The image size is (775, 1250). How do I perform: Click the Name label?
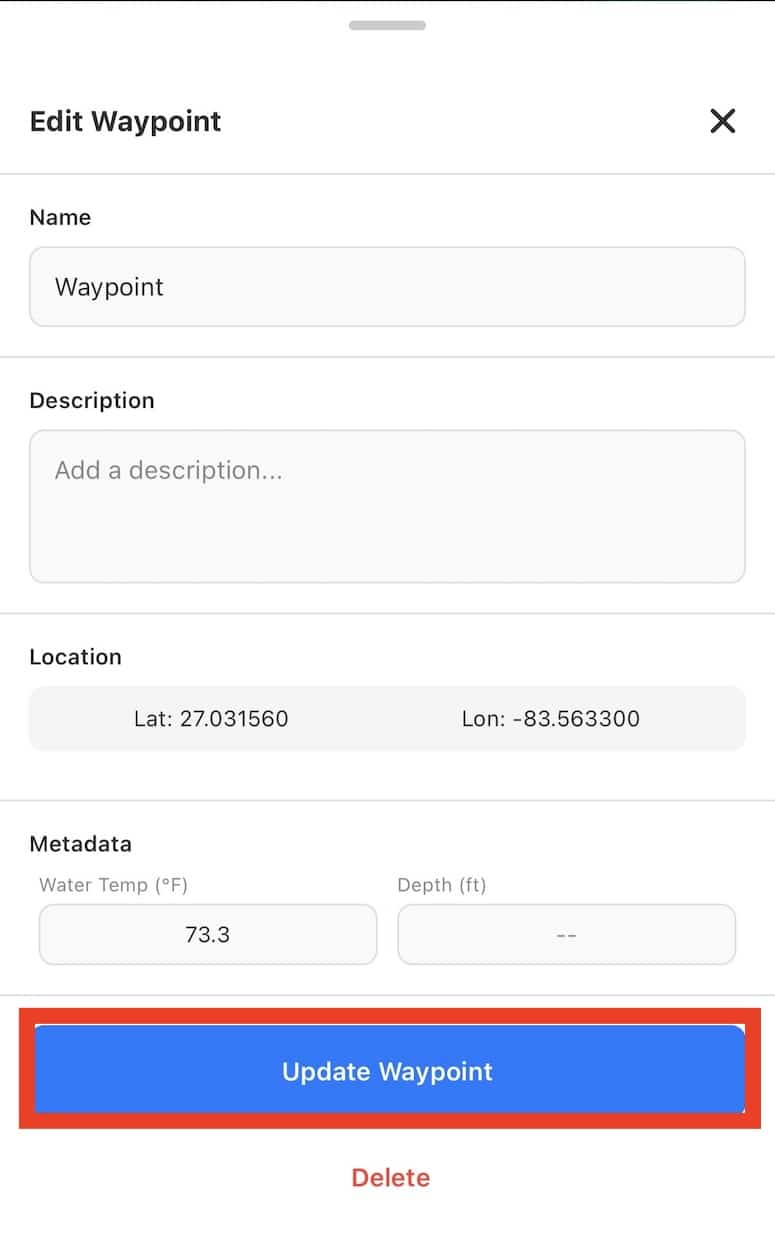click(x=60, y=217)
